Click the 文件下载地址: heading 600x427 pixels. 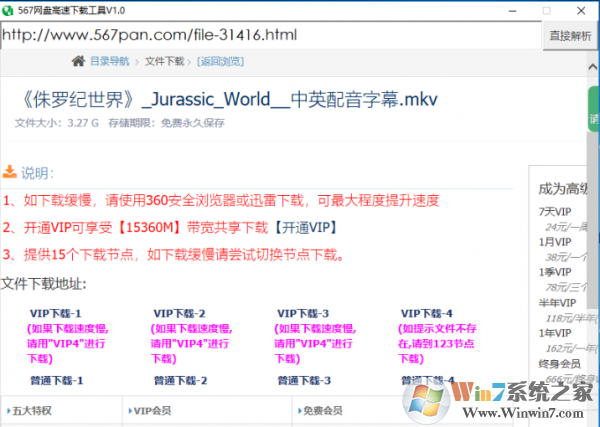coord(44,284)
